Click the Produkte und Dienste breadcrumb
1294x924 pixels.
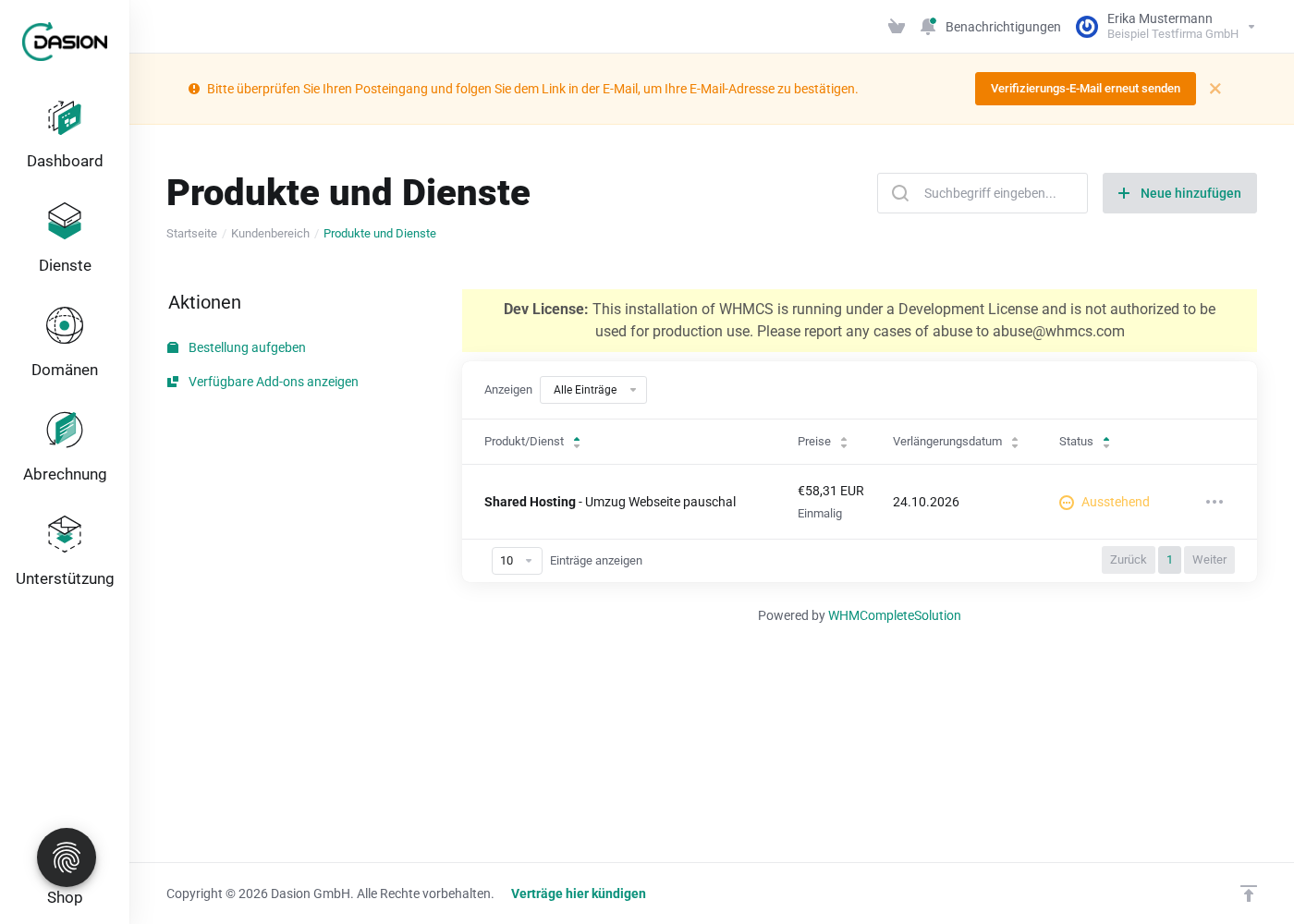click(380, 234)
